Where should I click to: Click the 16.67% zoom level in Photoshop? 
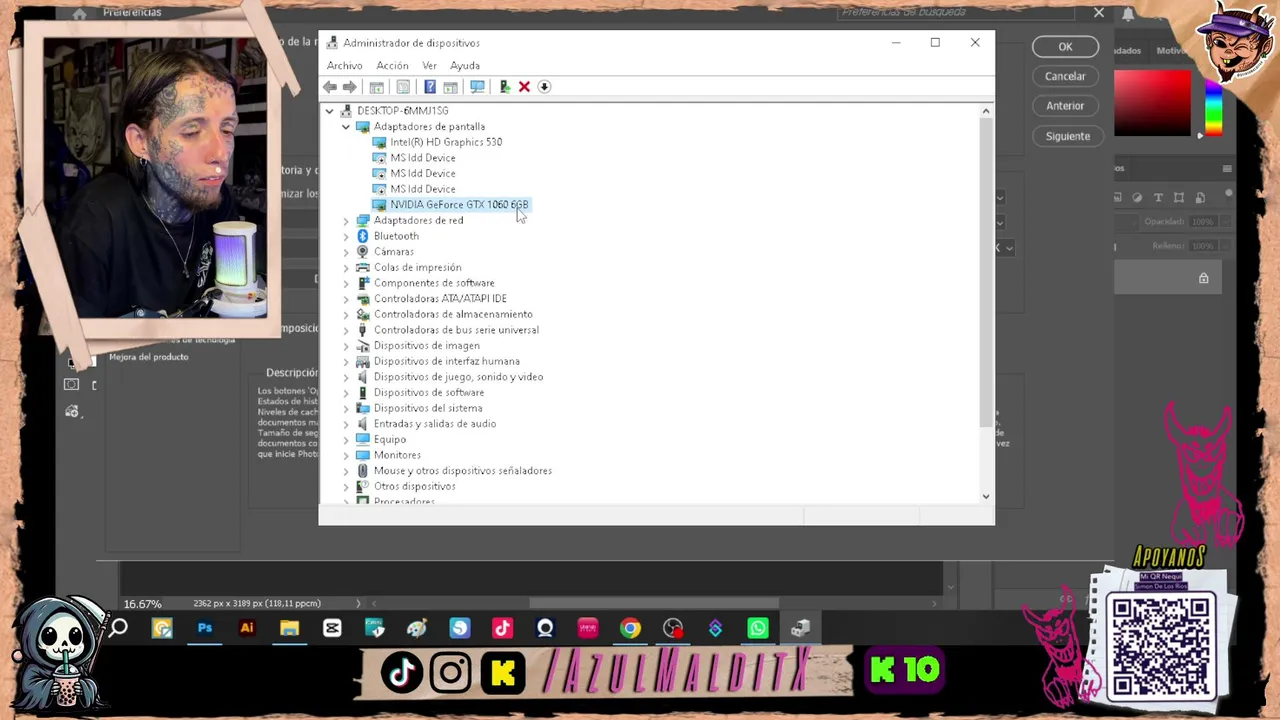pyautogui.click(x=142, y=604)
